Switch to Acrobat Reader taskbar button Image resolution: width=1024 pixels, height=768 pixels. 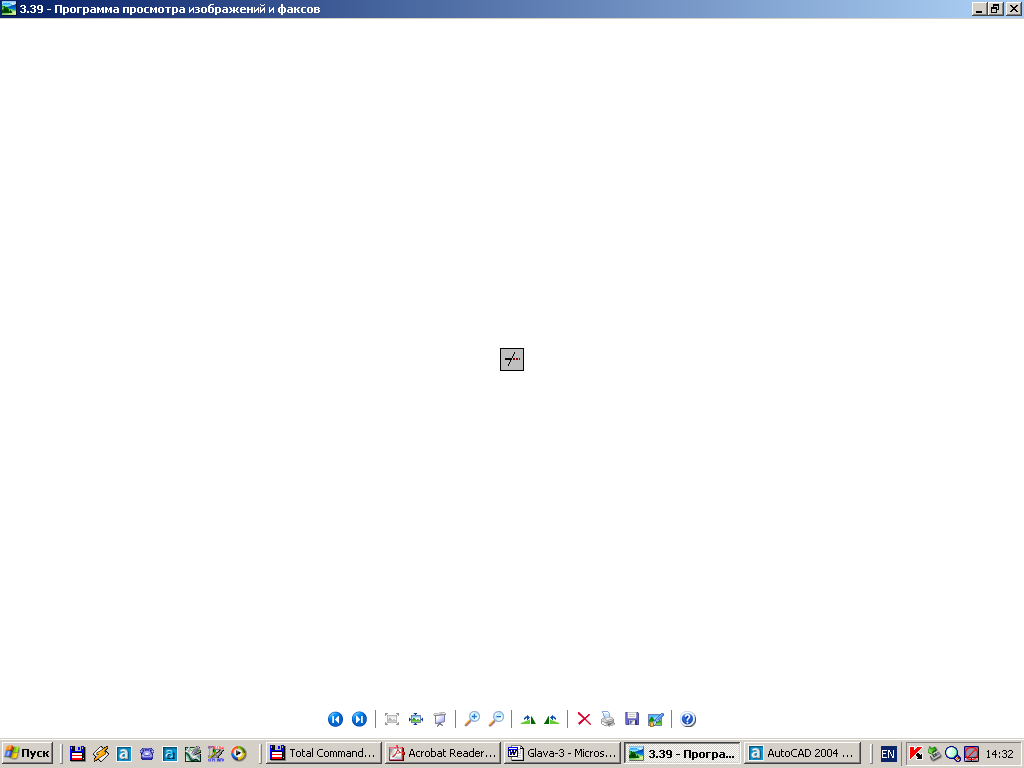[x=443, y=753]
